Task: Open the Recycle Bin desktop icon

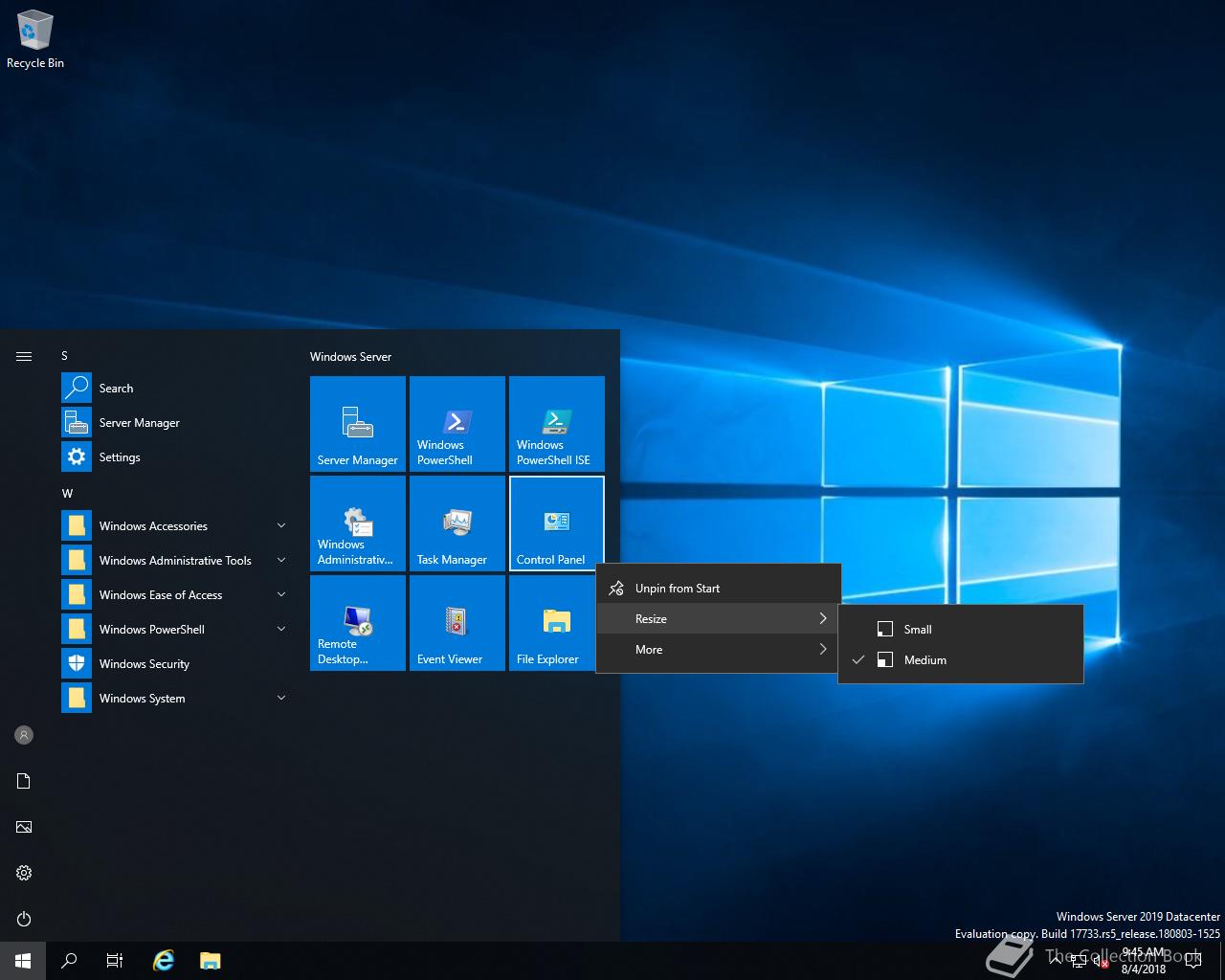Action: 35,40
